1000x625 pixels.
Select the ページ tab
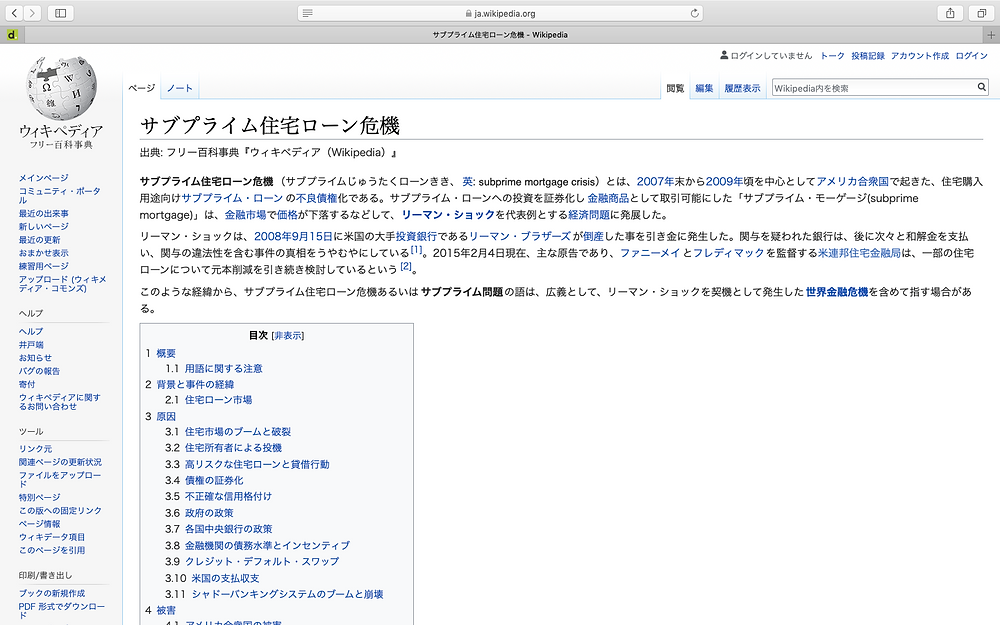(142, 88)
